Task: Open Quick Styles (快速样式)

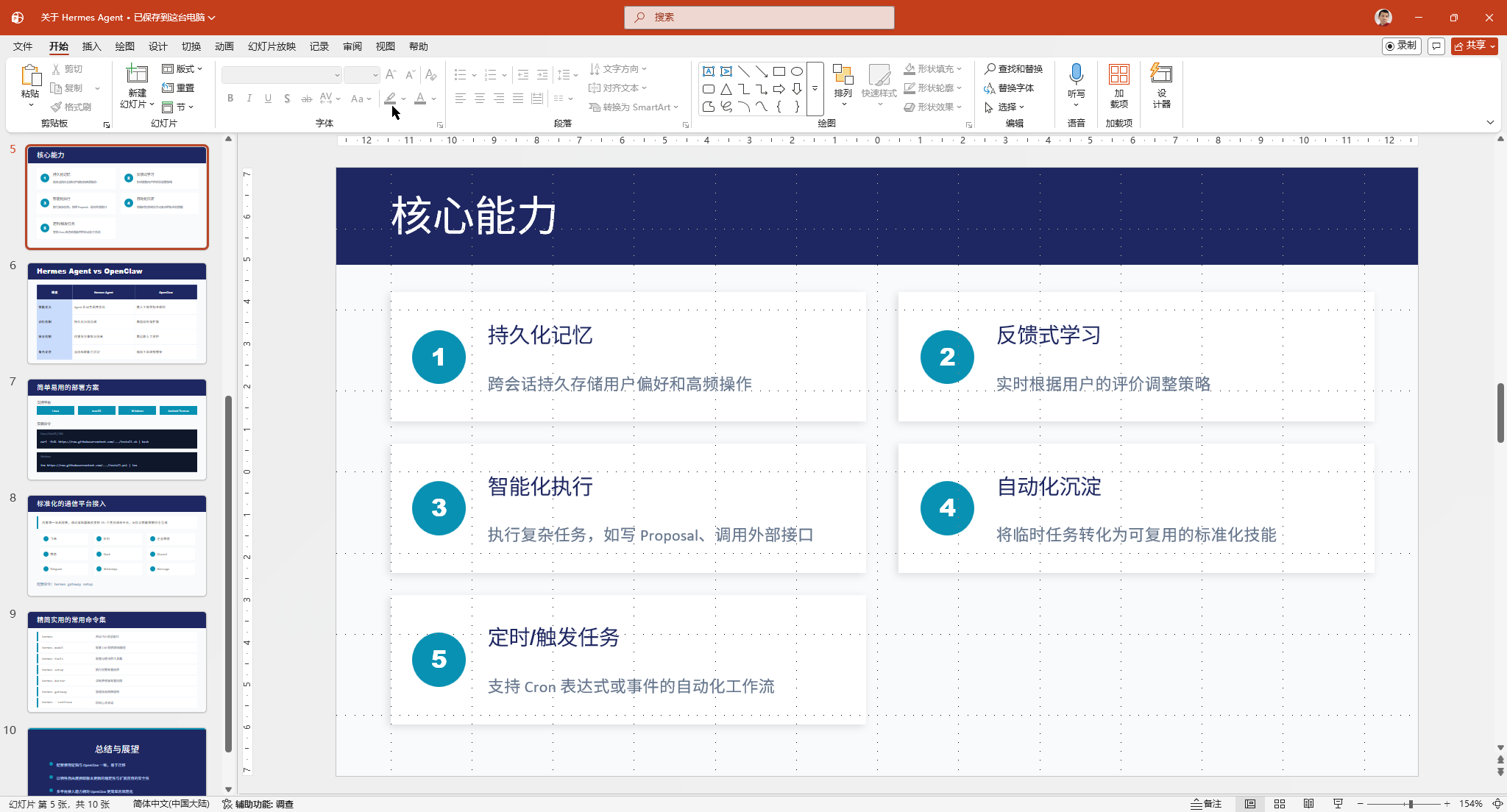Action: pyautogui.click(x=879, y=85)
